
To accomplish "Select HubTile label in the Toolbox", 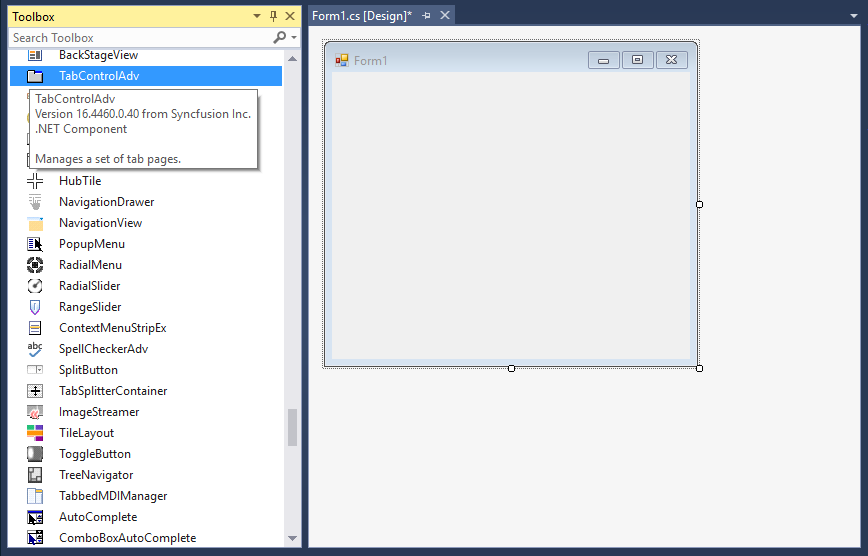I will coord(80,181).
